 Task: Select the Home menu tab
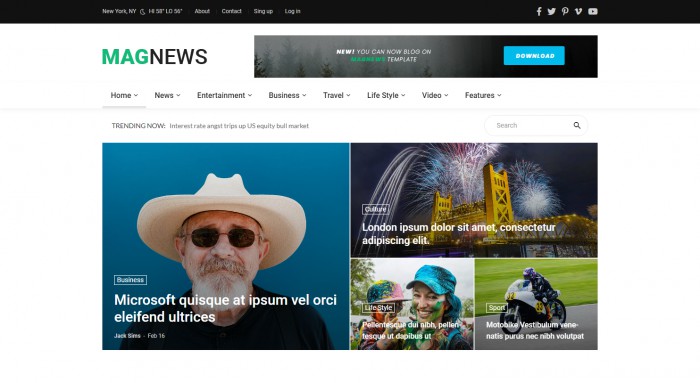[124, 95]
